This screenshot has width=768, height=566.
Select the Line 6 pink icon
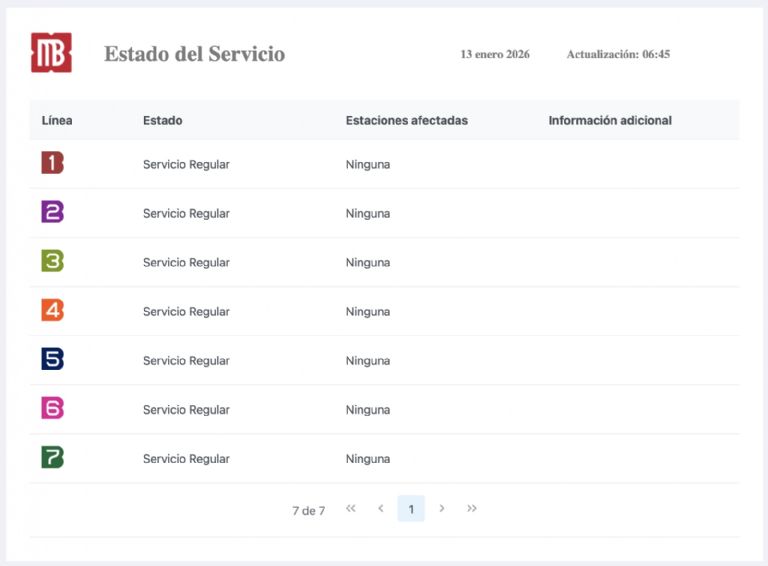[x=52, y=408]
